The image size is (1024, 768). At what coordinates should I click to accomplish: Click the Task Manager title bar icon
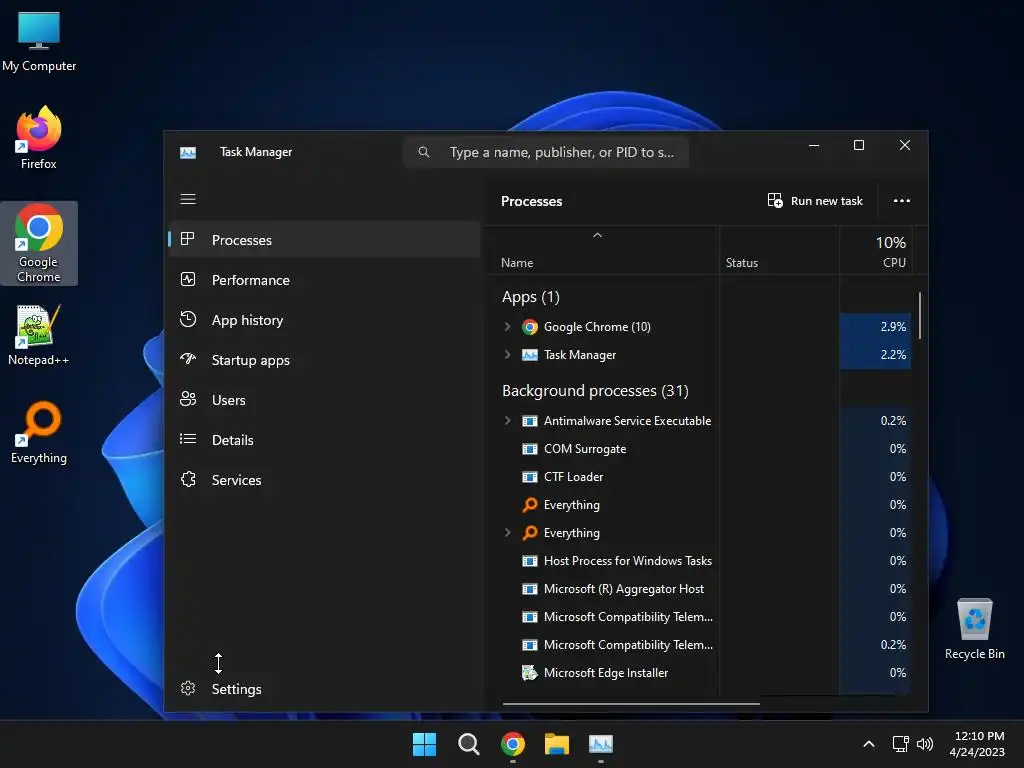(187, 153)
